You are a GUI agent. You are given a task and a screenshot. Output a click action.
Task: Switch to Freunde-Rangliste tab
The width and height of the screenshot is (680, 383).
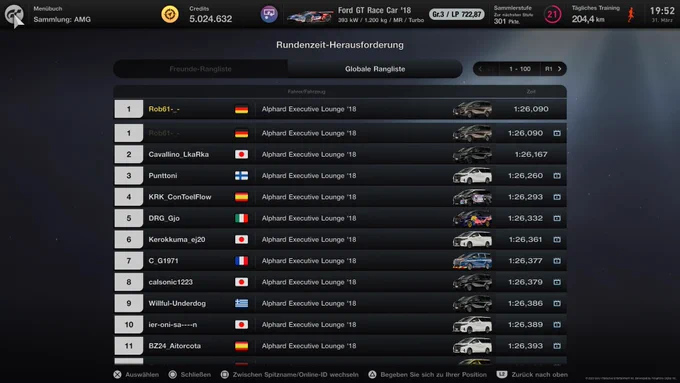click(x=200, y=69)
